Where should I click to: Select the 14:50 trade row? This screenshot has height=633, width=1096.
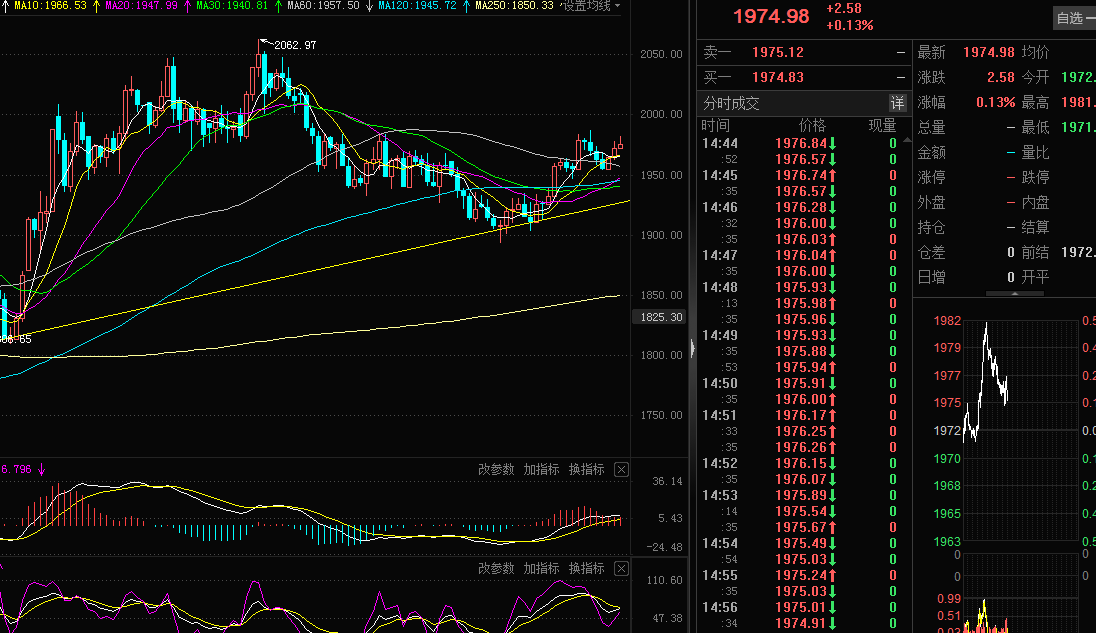click(x=800, y=383)
